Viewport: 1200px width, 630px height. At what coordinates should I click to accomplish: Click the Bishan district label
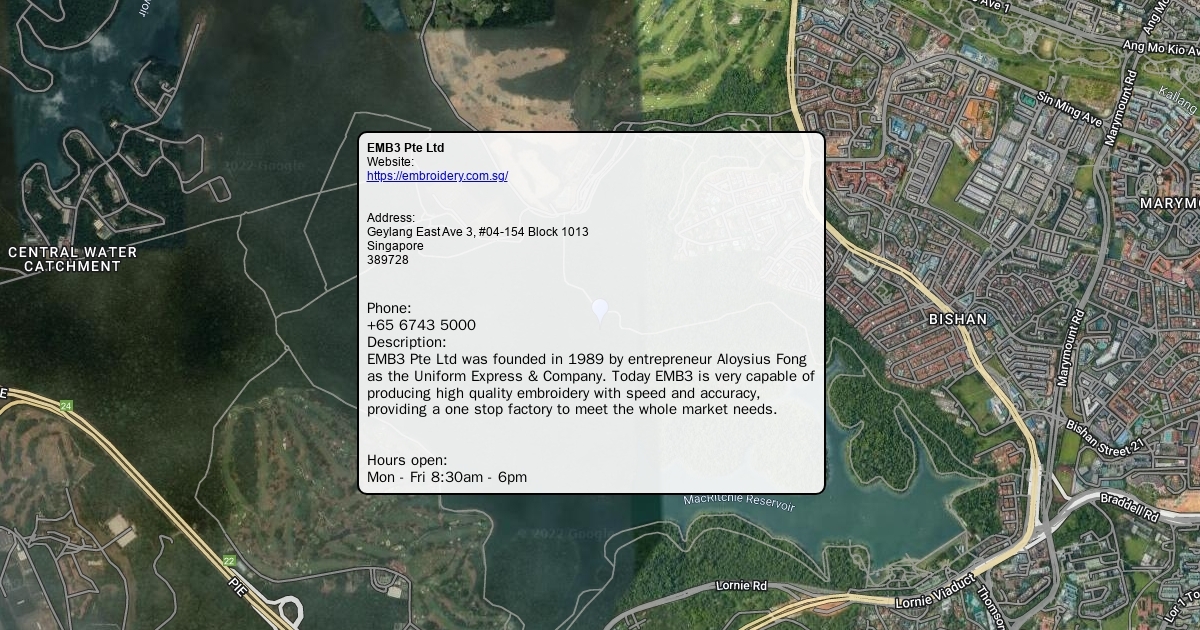click(x=957, y=320)
